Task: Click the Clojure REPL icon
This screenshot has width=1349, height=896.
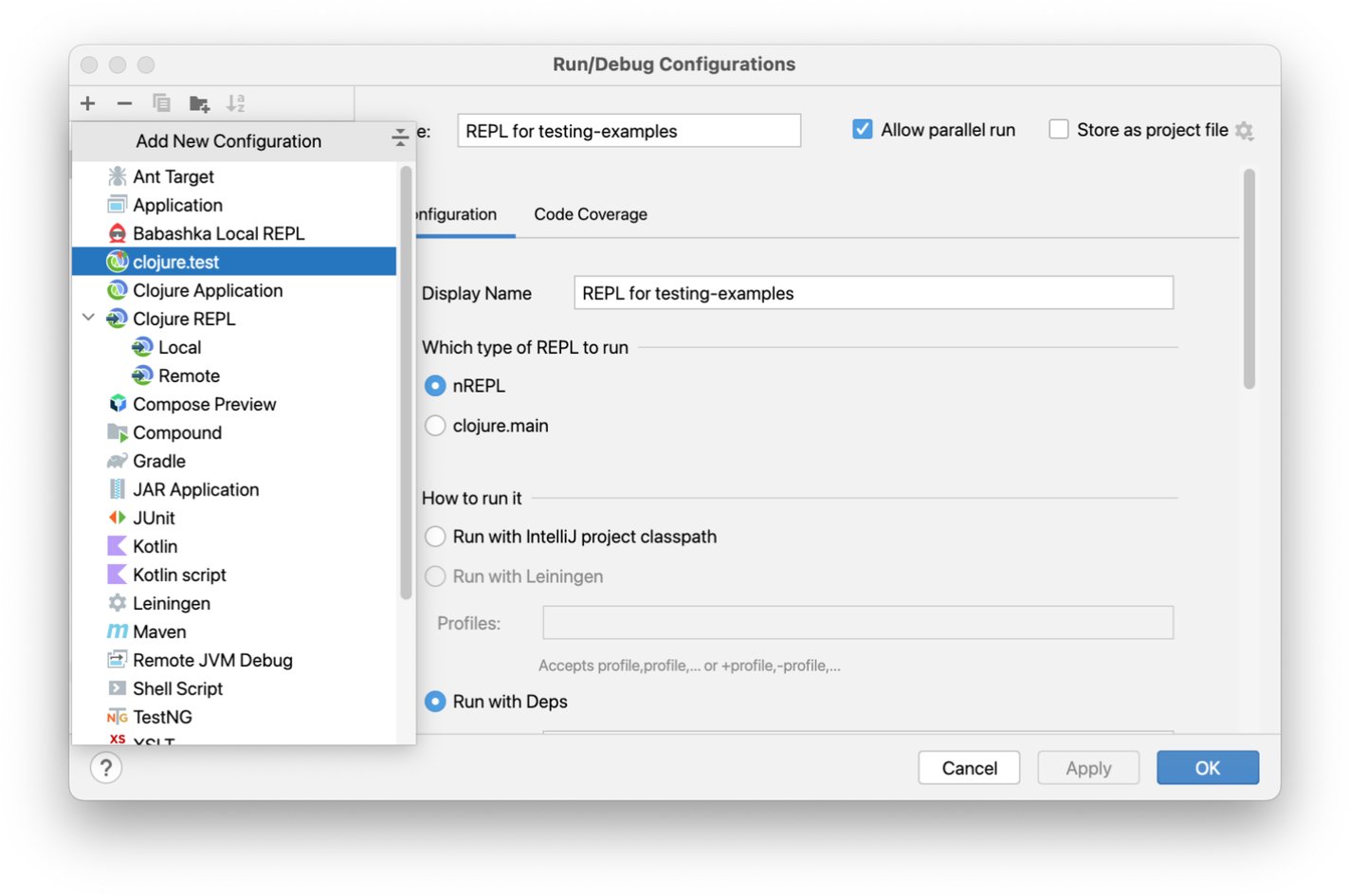Action: 117,319
